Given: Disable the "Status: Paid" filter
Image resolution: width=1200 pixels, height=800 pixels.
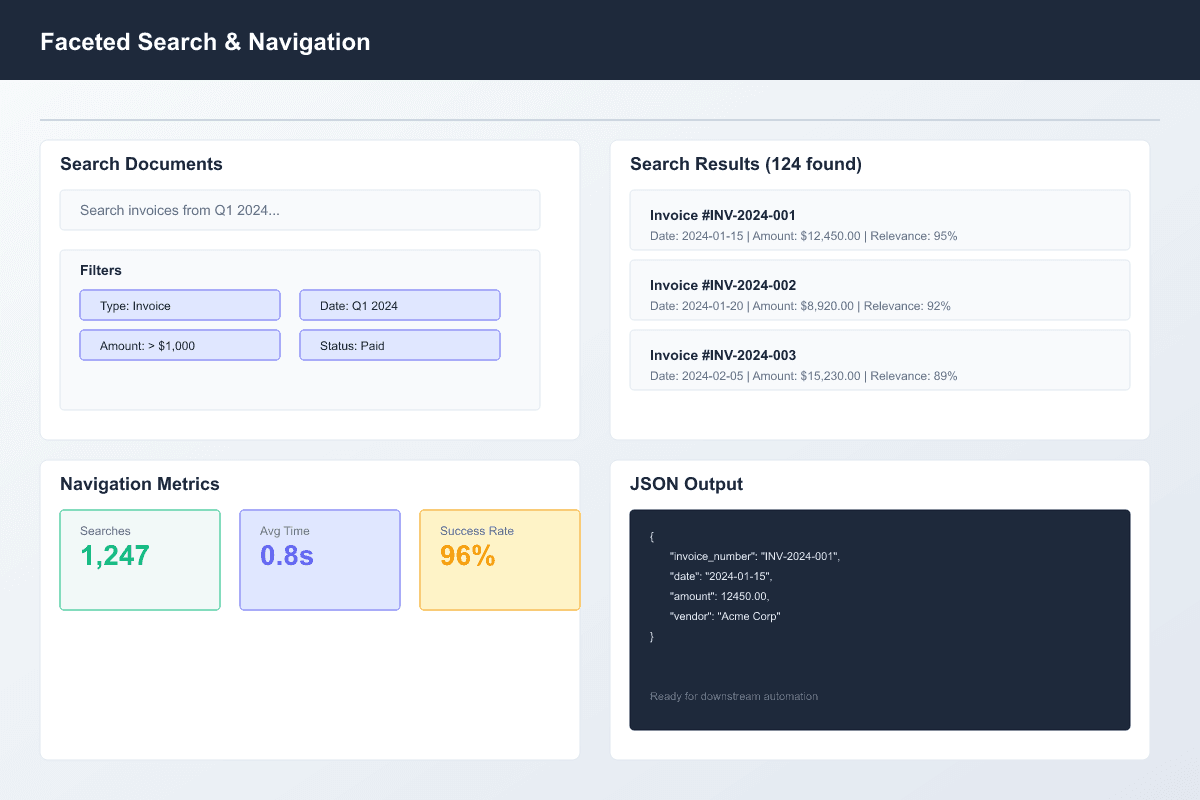Looking at the screenshot, I should coord(400,345).
